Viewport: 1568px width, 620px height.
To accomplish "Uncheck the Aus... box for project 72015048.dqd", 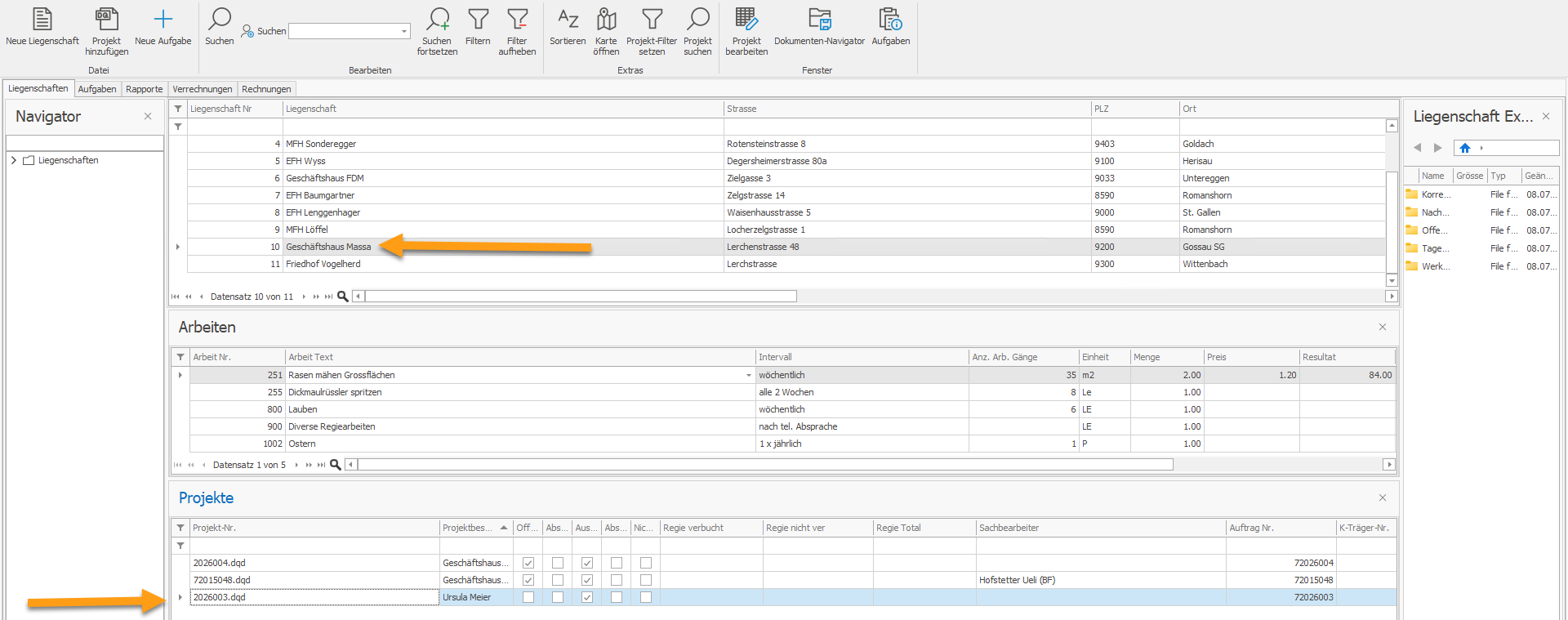I will (587, 580).
